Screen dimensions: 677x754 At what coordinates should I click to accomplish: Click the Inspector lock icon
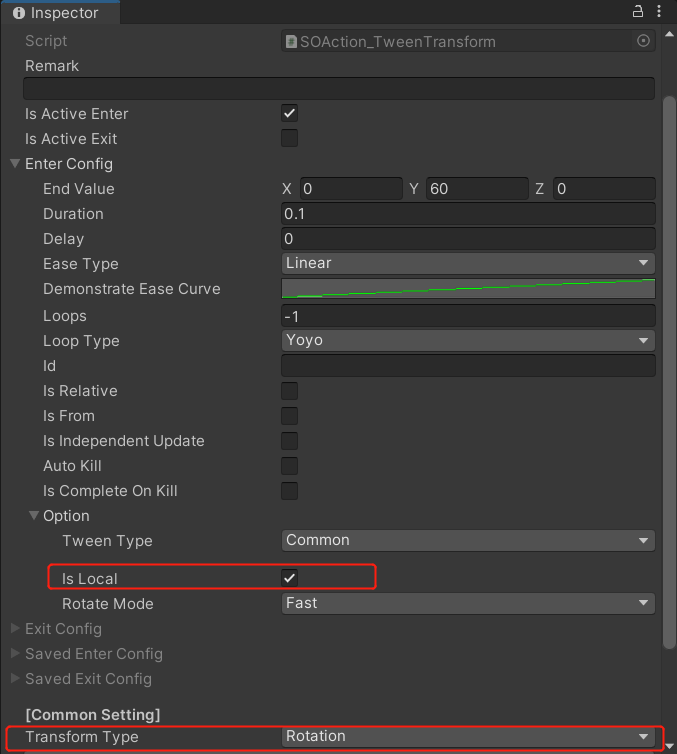coord(638,12)
